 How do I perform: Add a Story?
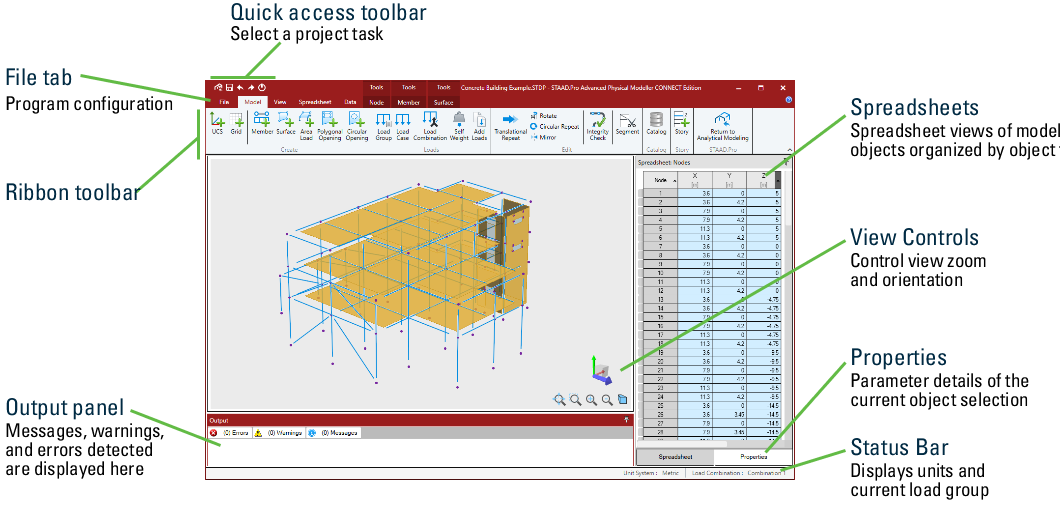coord(681,124)
